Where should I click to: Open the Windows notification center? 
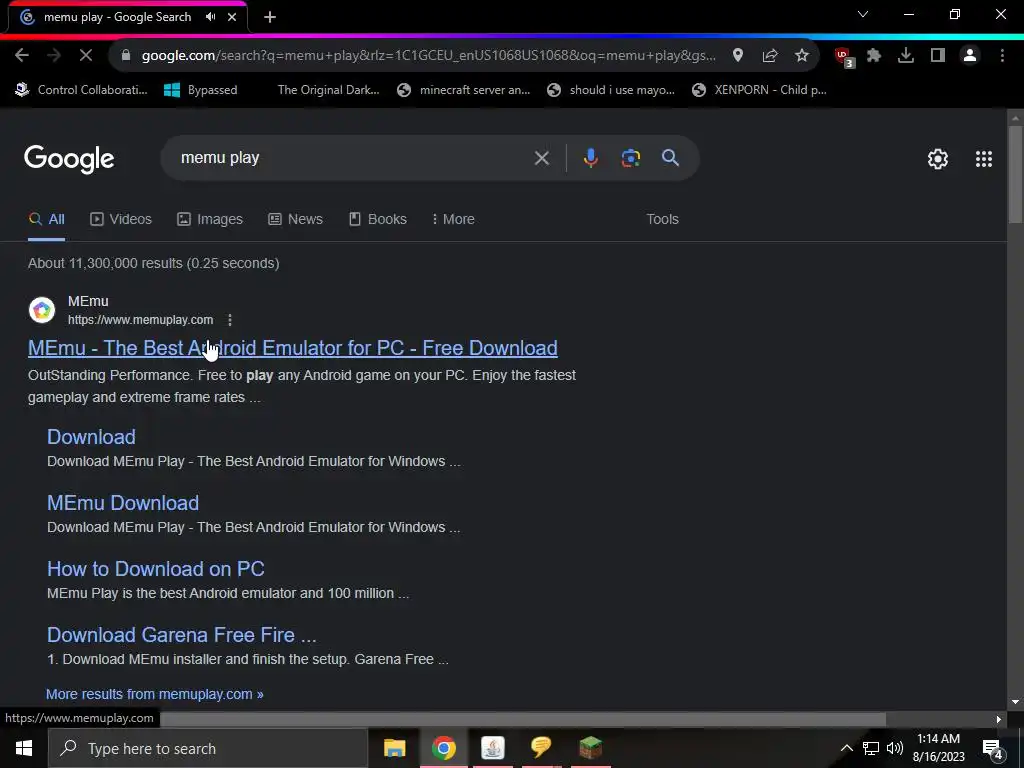pos(993,749)
